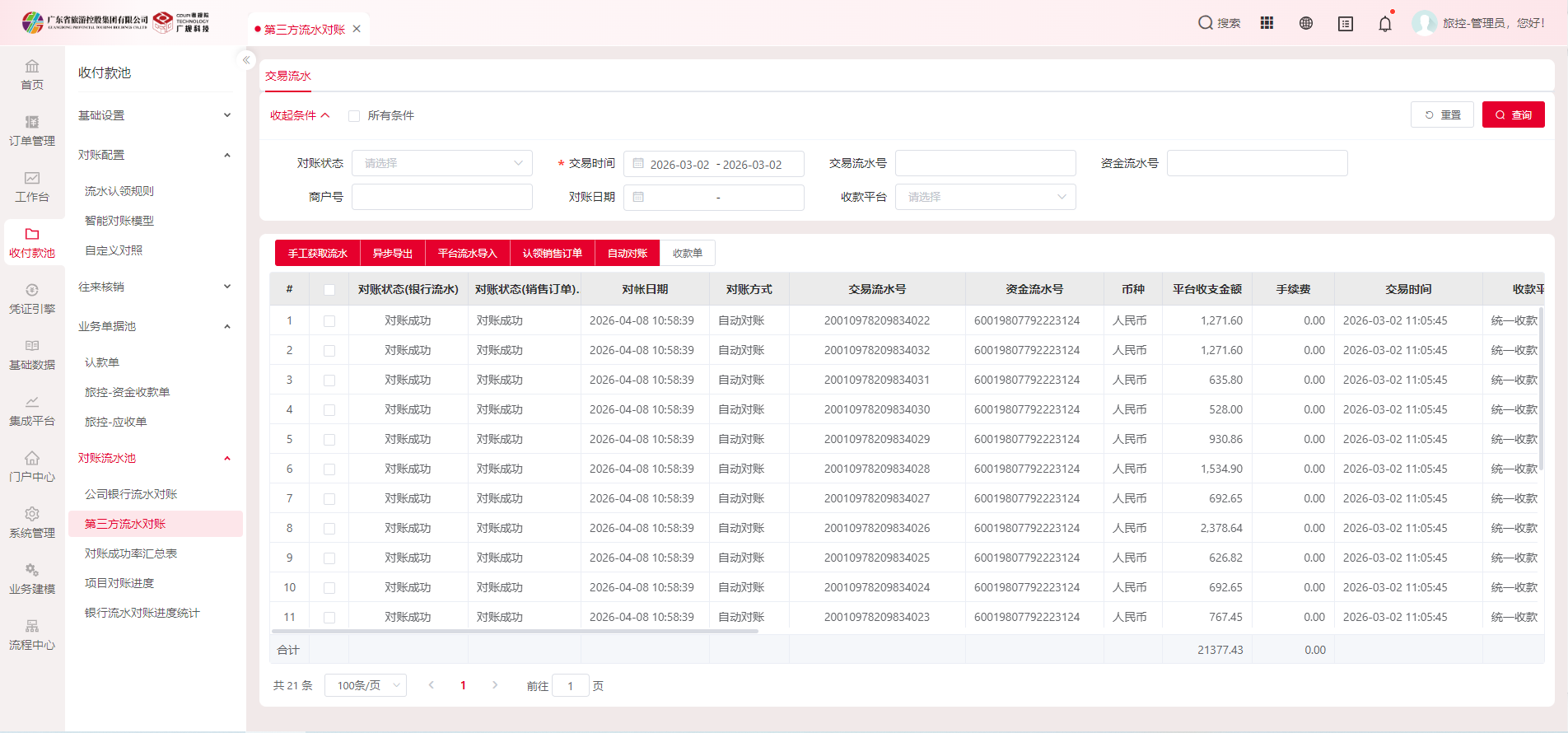Click the 交易流水号 input field

(x=985, y=163)
